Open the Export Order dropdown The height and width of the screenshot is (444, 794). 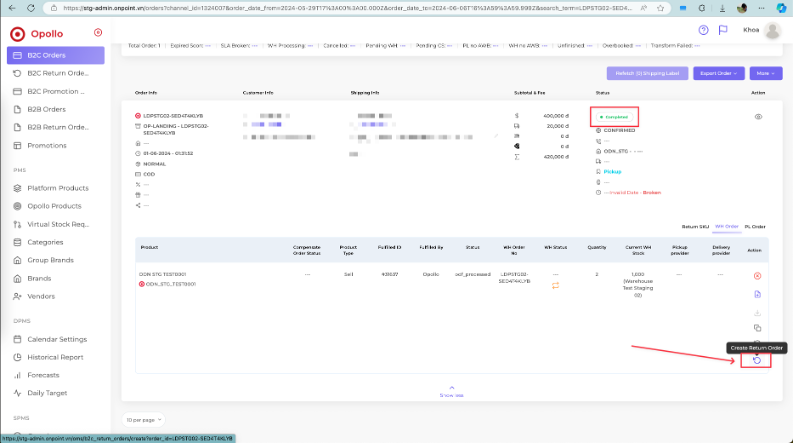coord(719,73)
